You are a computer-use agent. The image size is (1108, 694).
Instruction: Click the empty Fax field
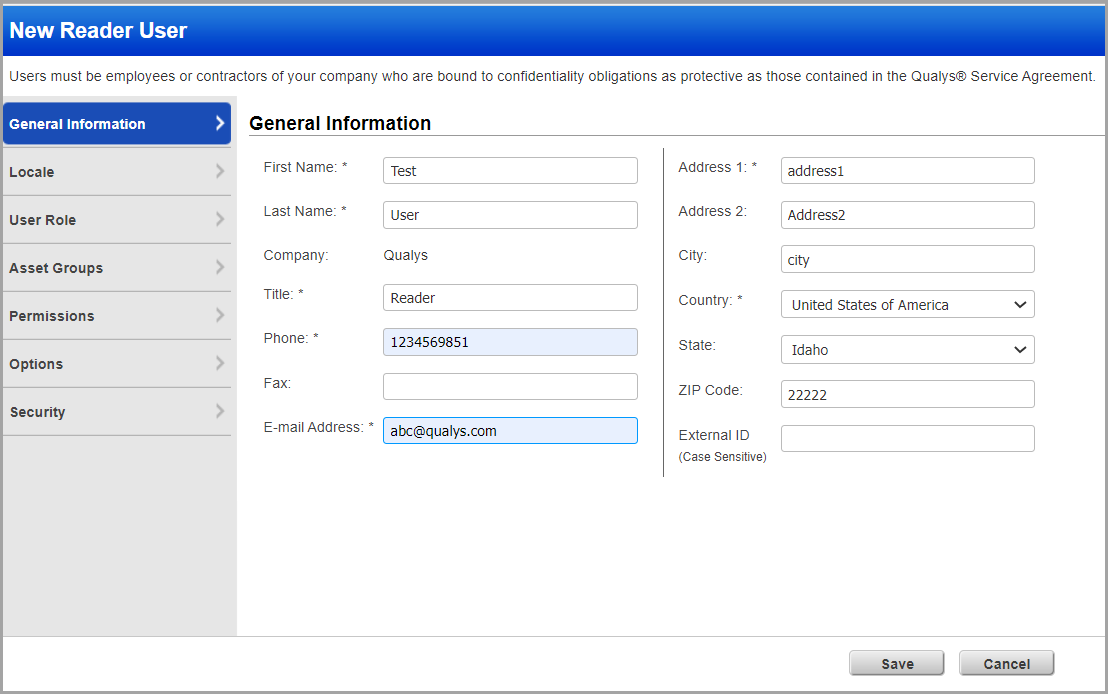click(510, 387)
